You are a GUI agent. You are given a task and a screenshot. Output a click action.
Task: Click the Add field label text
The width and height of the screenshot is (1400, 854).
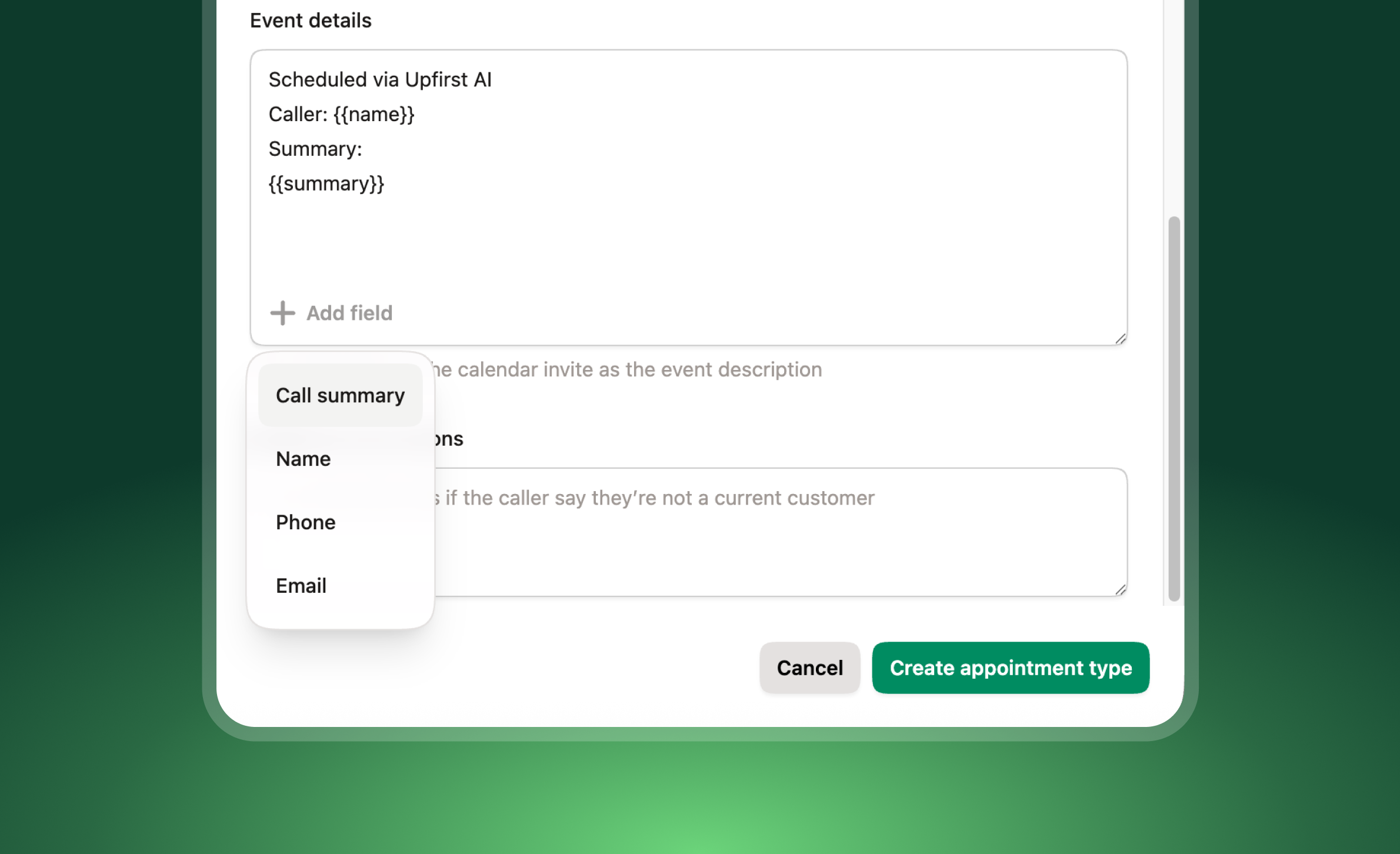click(x=349, y=313)
